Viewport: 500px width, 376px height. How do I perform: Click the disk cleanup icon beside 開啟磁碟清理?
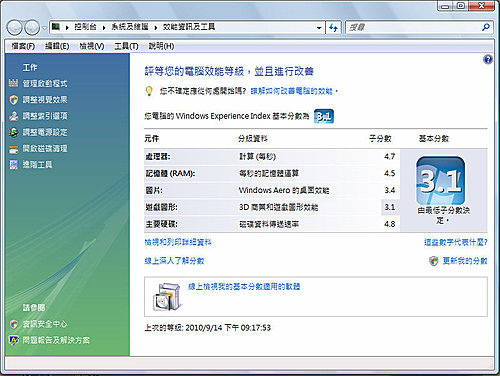tap(13, 149)
